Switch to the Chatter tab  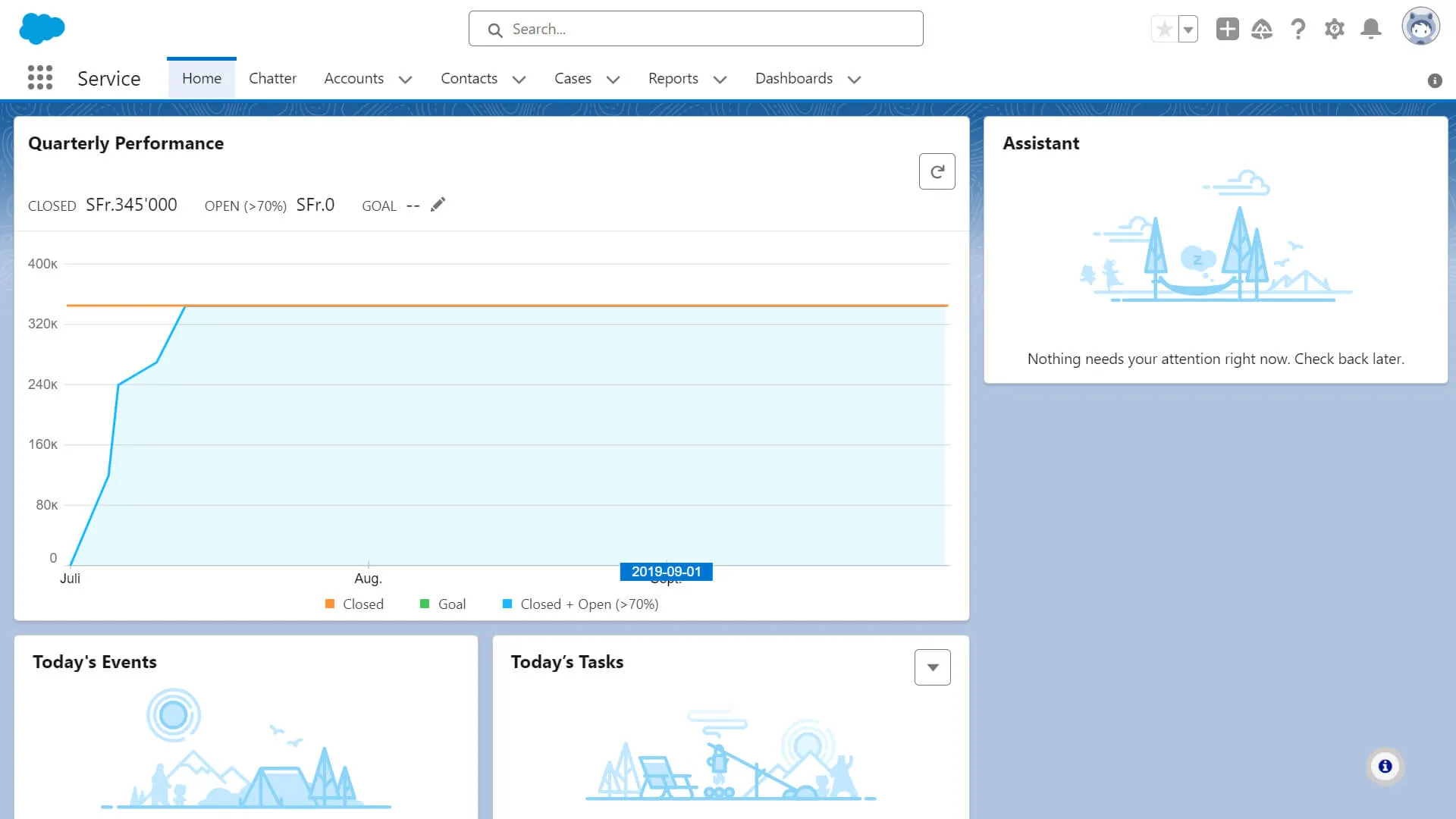tap(272, 78)
